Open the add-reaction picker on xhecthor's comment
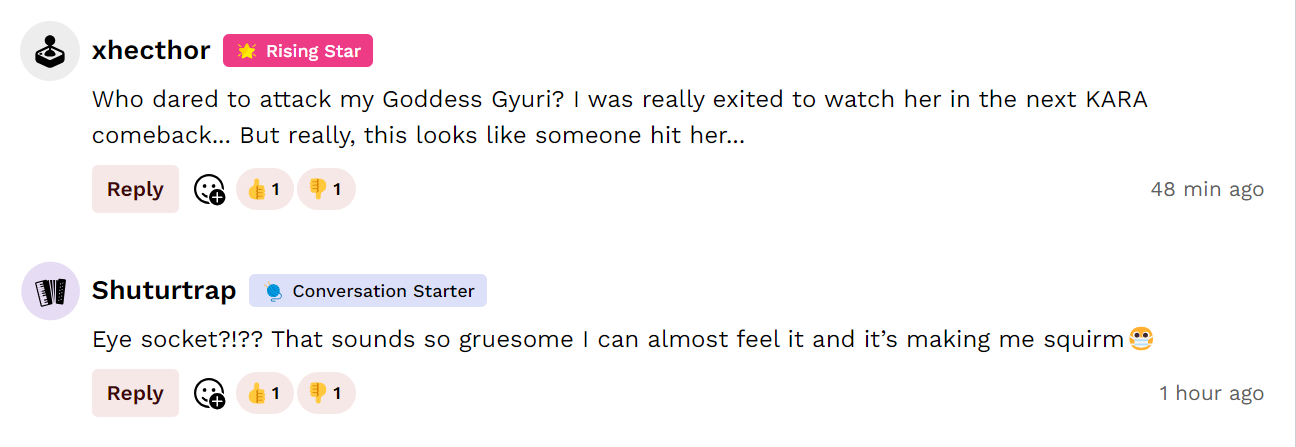The height and width of the screenshot is (447, 1296). (x=209, y=190)
